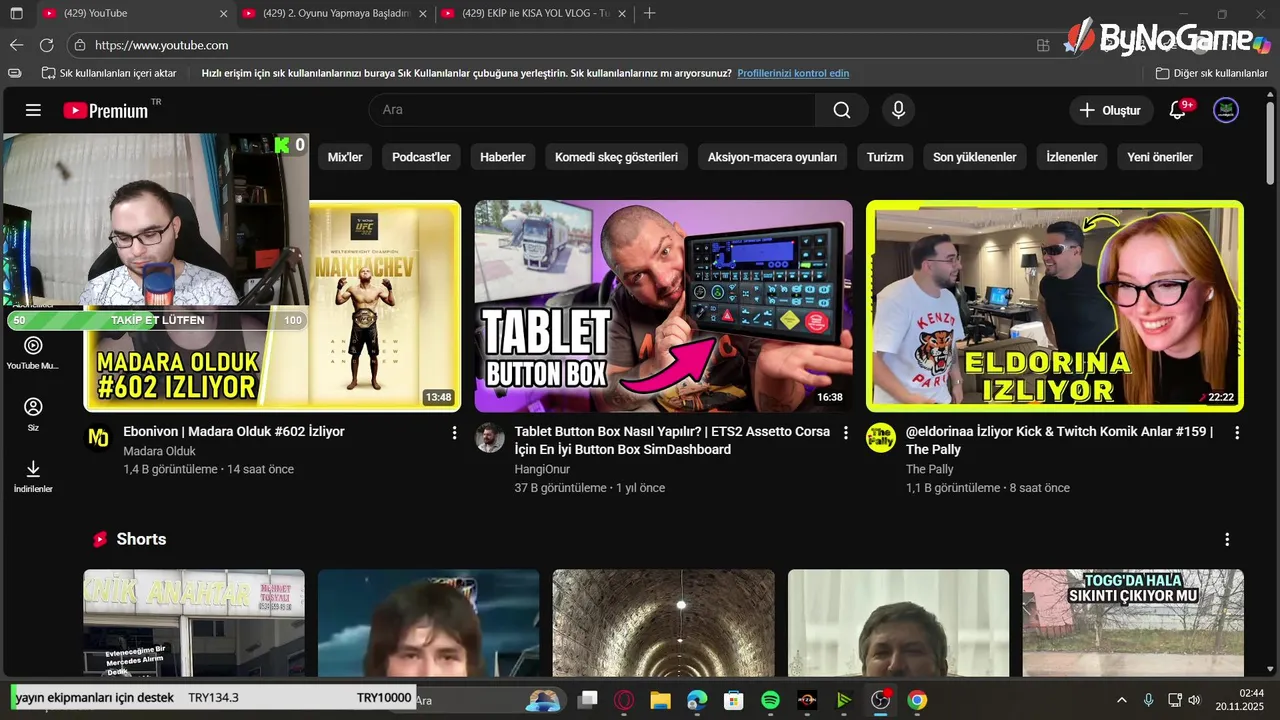The height and width of the screenshot is (720, 1280).
Task: Select the Yeni öneriler chip
Action: 1160,157
